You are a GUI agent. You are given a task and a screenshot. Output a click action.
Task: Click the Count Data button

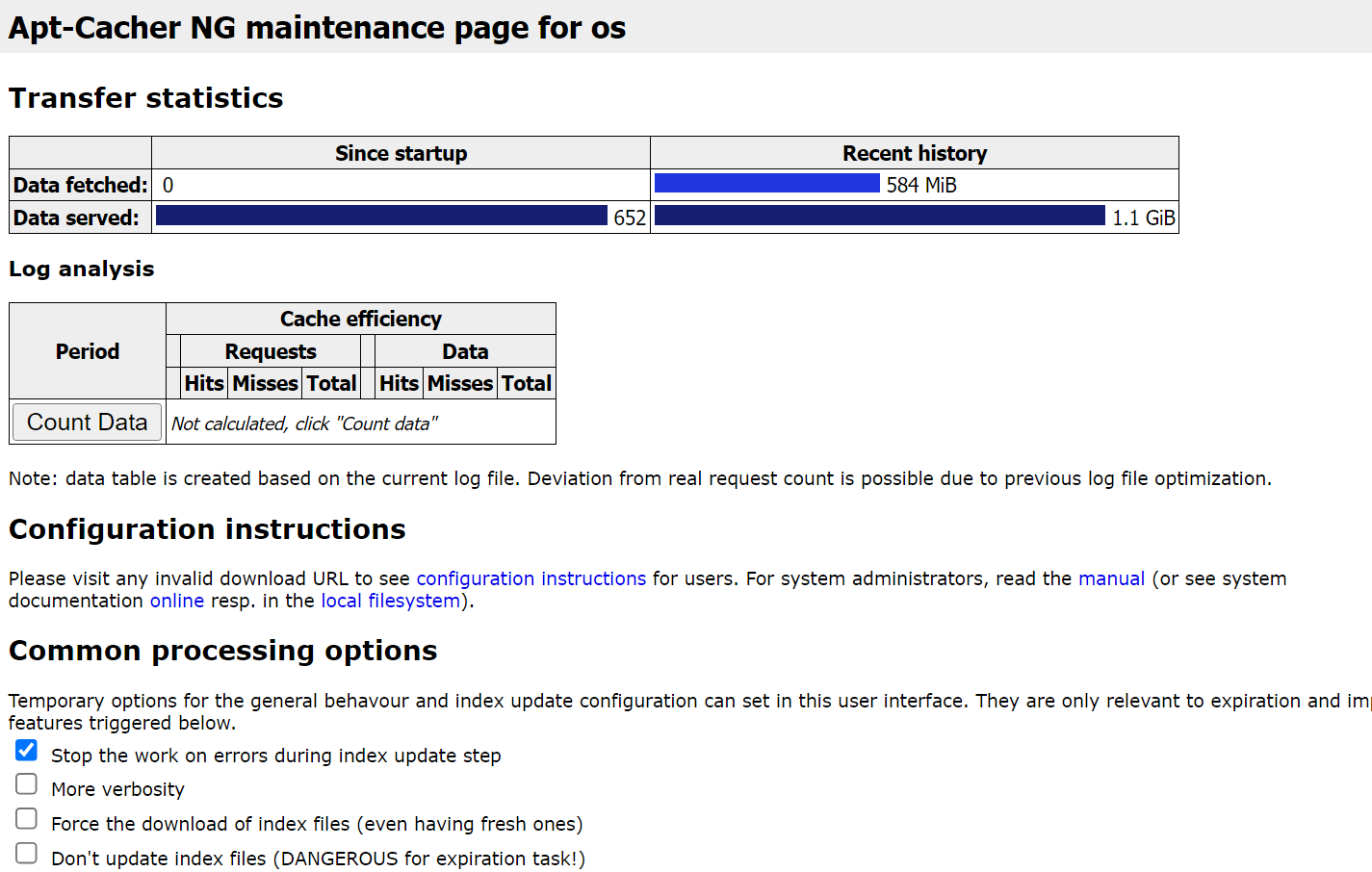coord(87,422)
